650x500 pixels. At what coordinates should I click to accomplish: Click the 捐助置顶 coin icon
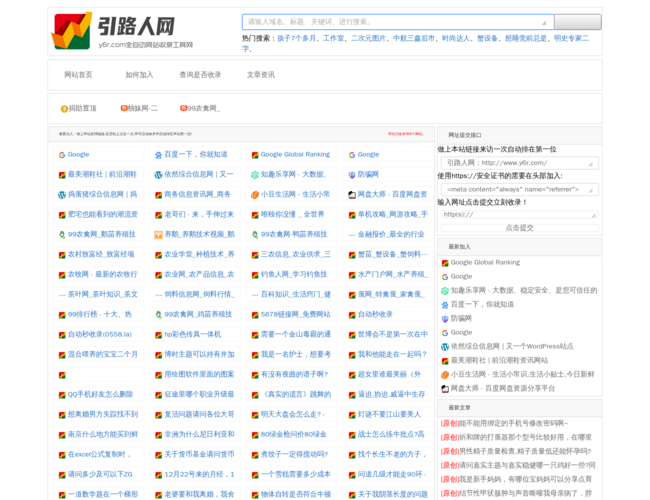tap(64, 109)
